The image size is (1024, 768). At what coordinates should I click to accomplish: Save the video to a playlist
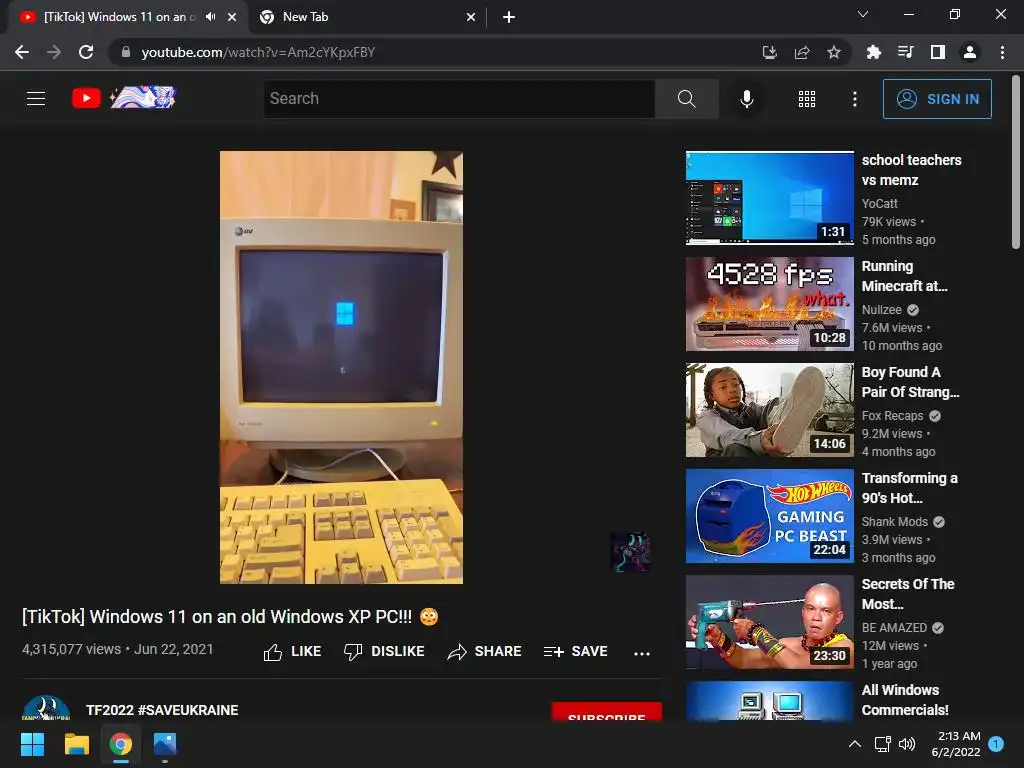(x=575, y=651)
